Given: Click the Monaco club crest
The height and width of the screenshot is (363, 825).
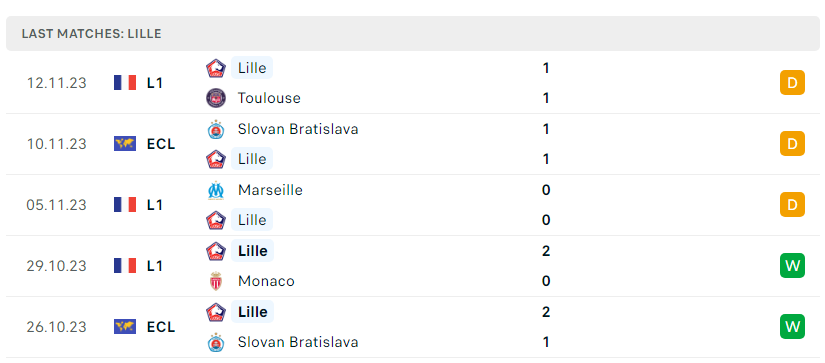Looking at the screenshot, I should point(216,281).
